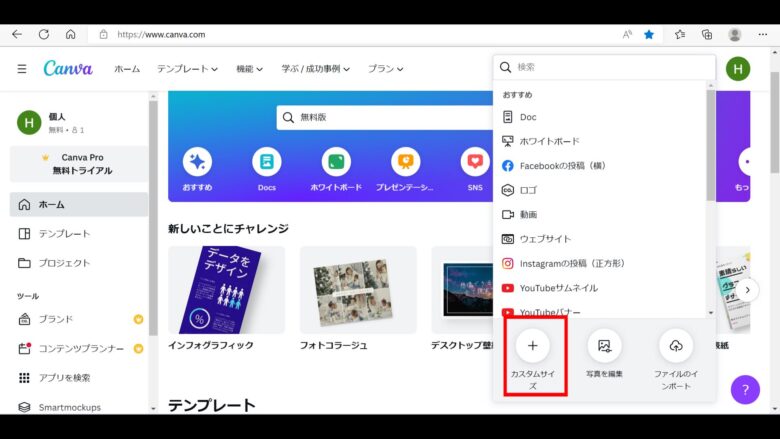This screenshot has height=439, width=780.
Task: Open browser settings ellipsis menu
Action: (x=763, y=34)
